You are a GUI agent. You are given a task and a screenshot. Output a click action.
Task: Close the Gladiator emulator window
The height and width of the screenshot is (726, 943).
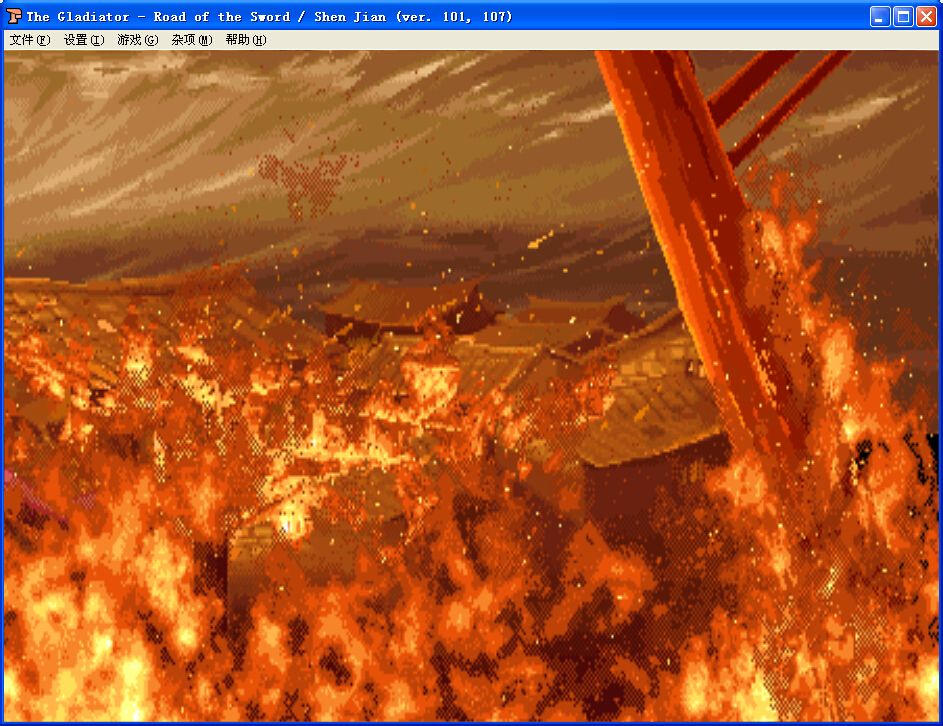926,17
